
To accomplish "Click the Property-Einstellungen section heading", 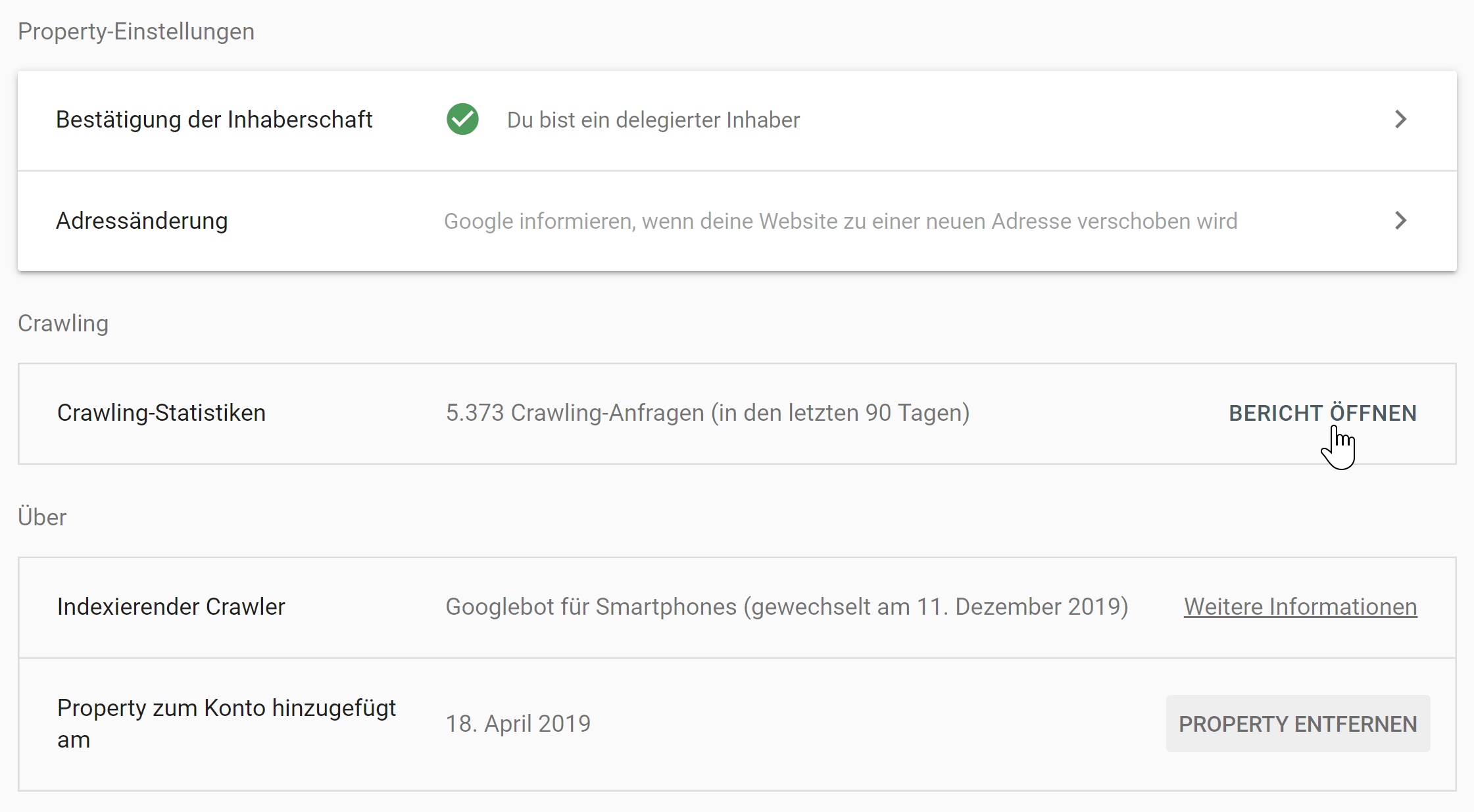I will (x=135, y=31).
